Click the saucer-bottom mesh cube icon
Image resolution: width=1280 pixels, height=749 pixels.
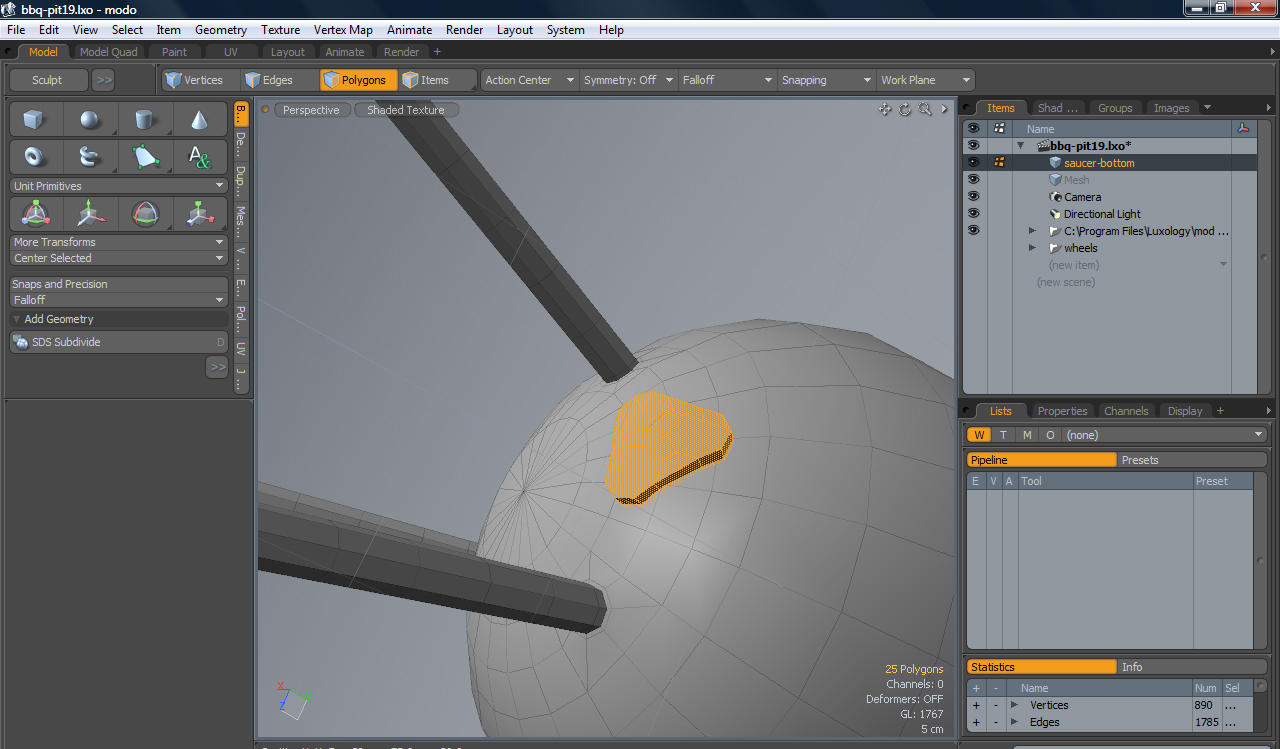point(1055,163)
